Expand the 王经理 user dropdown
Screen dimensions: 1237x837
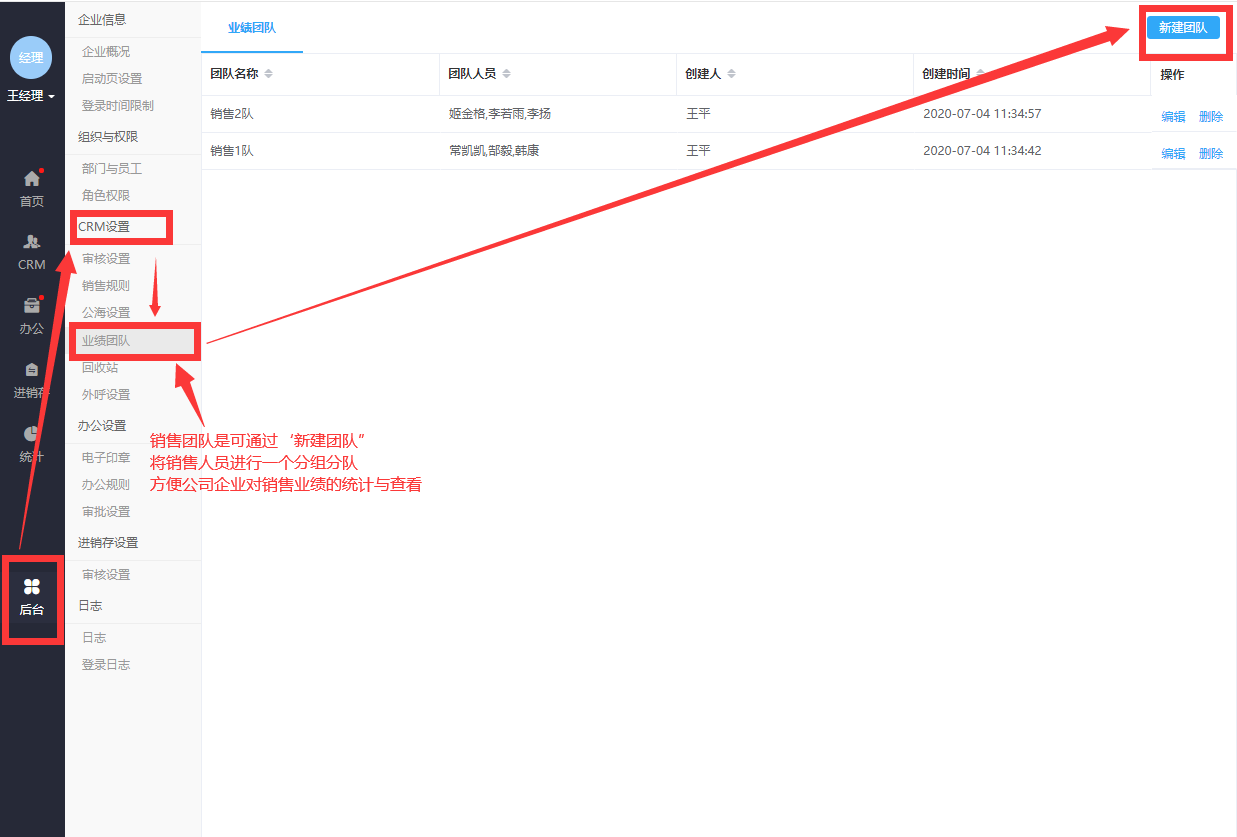31,97
